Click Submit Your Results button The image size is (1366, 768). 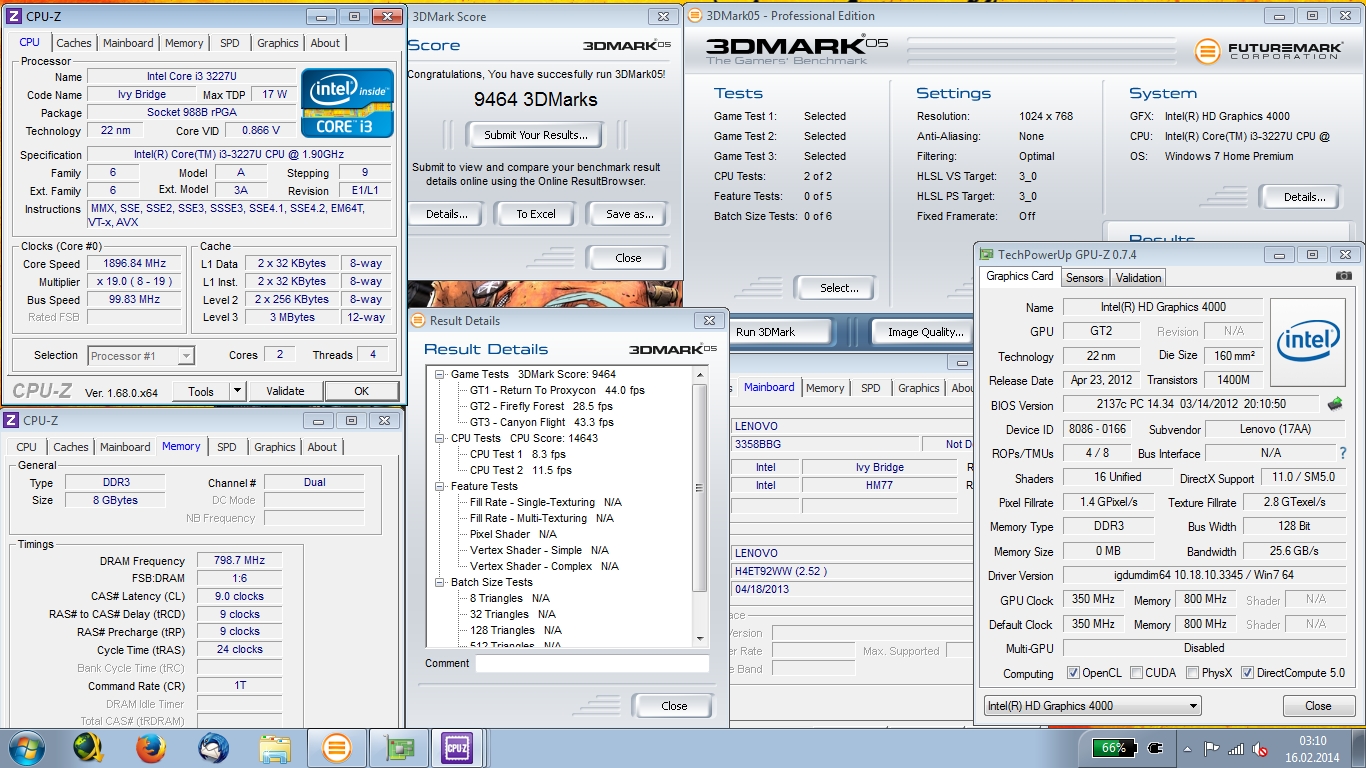(535, 135)
